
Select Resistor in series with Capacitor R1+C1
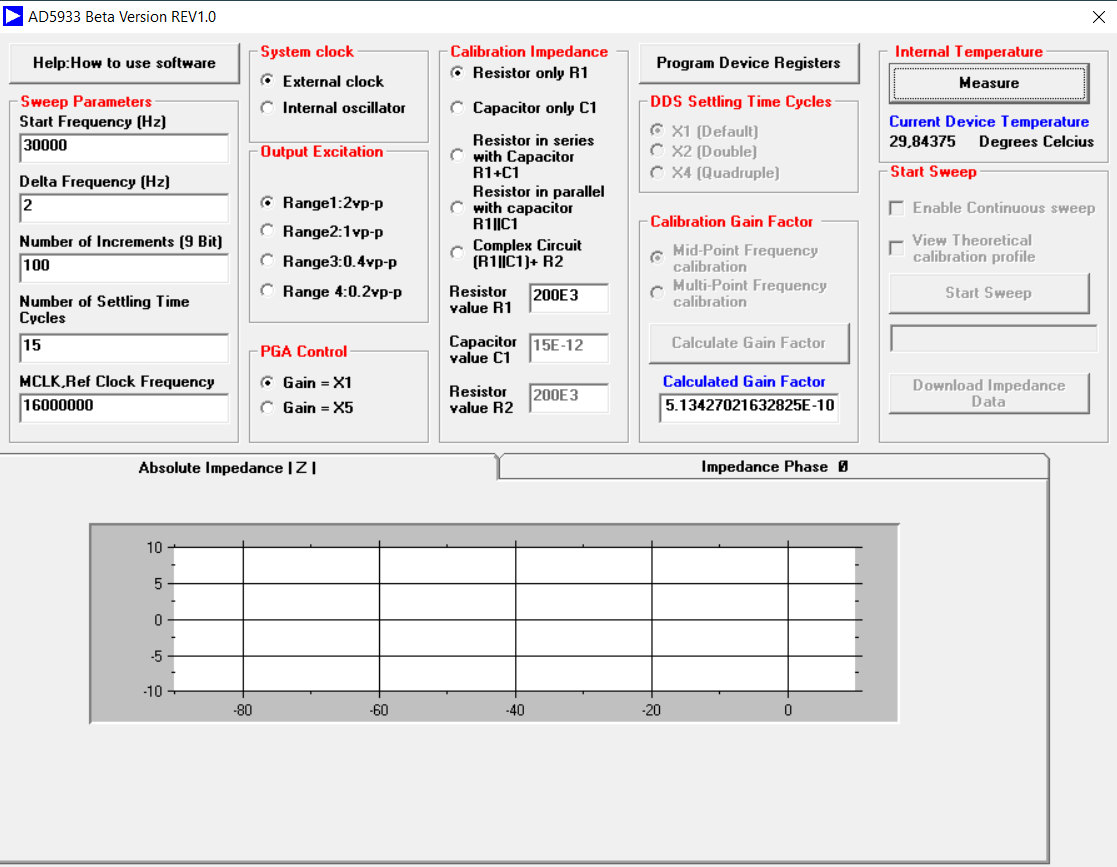pyautogui.click(x=522, y=156)
